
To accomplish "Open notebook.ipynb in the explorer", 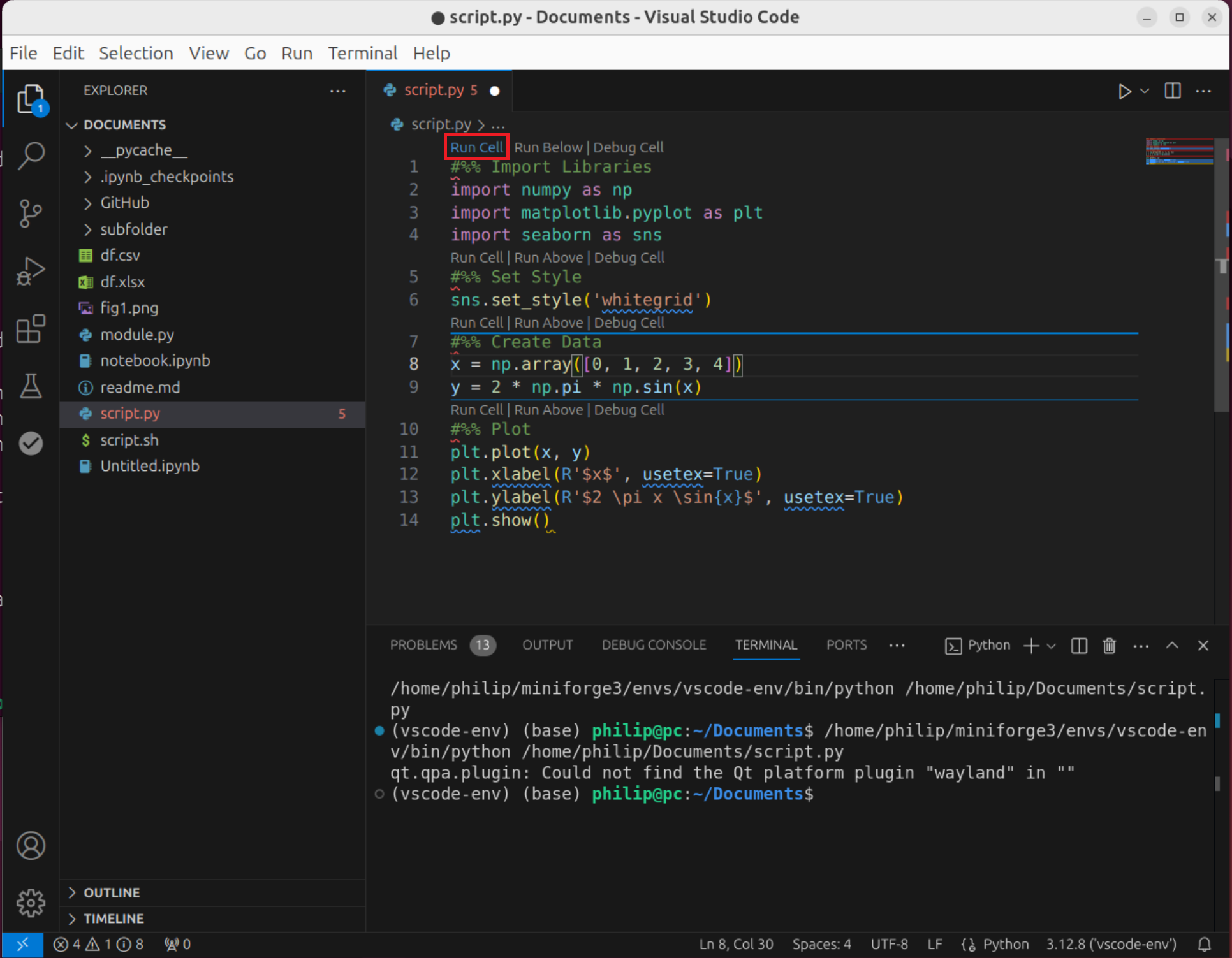I will tap(155, 361).
